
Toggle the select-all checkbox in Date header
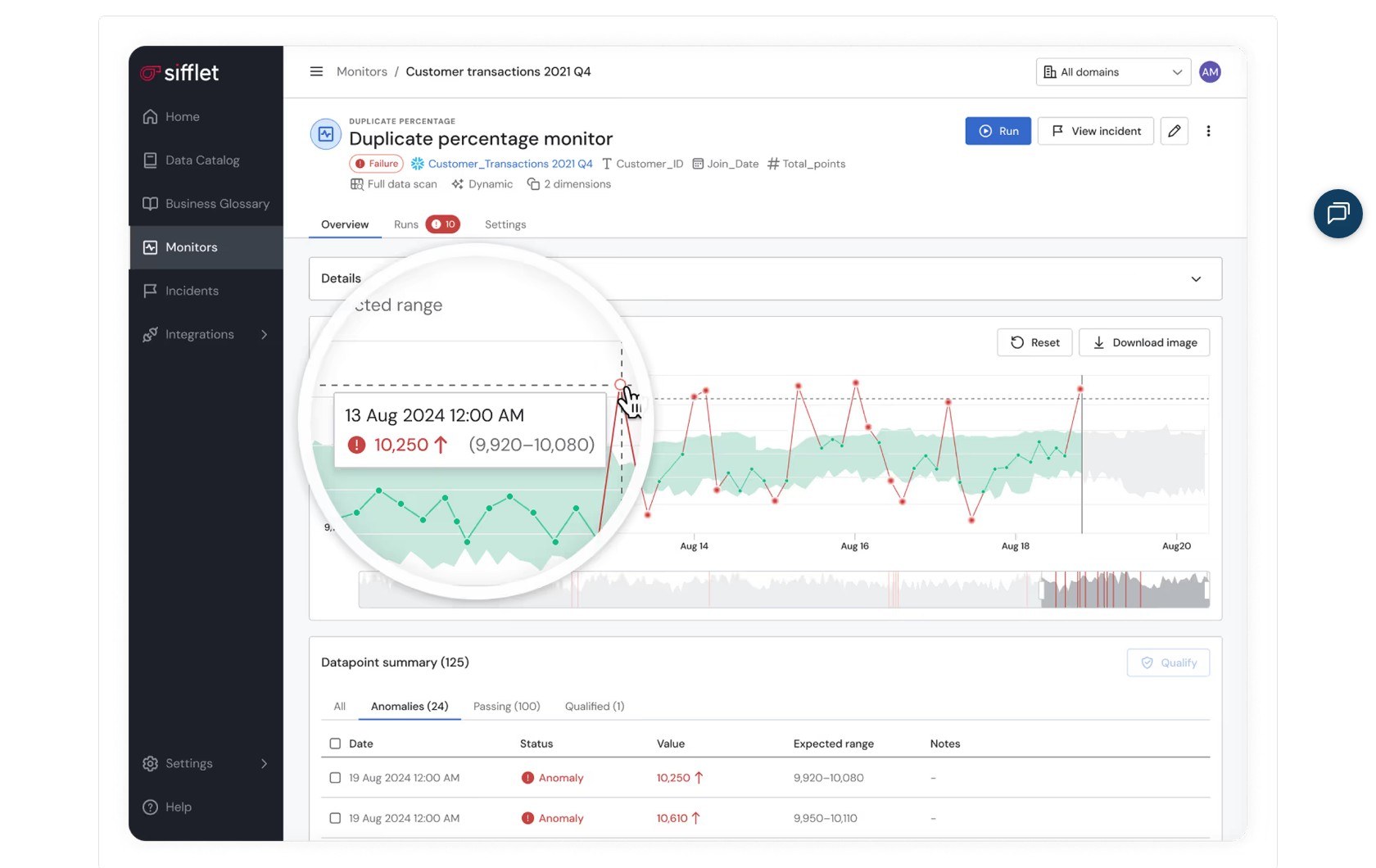pos(335,744)
